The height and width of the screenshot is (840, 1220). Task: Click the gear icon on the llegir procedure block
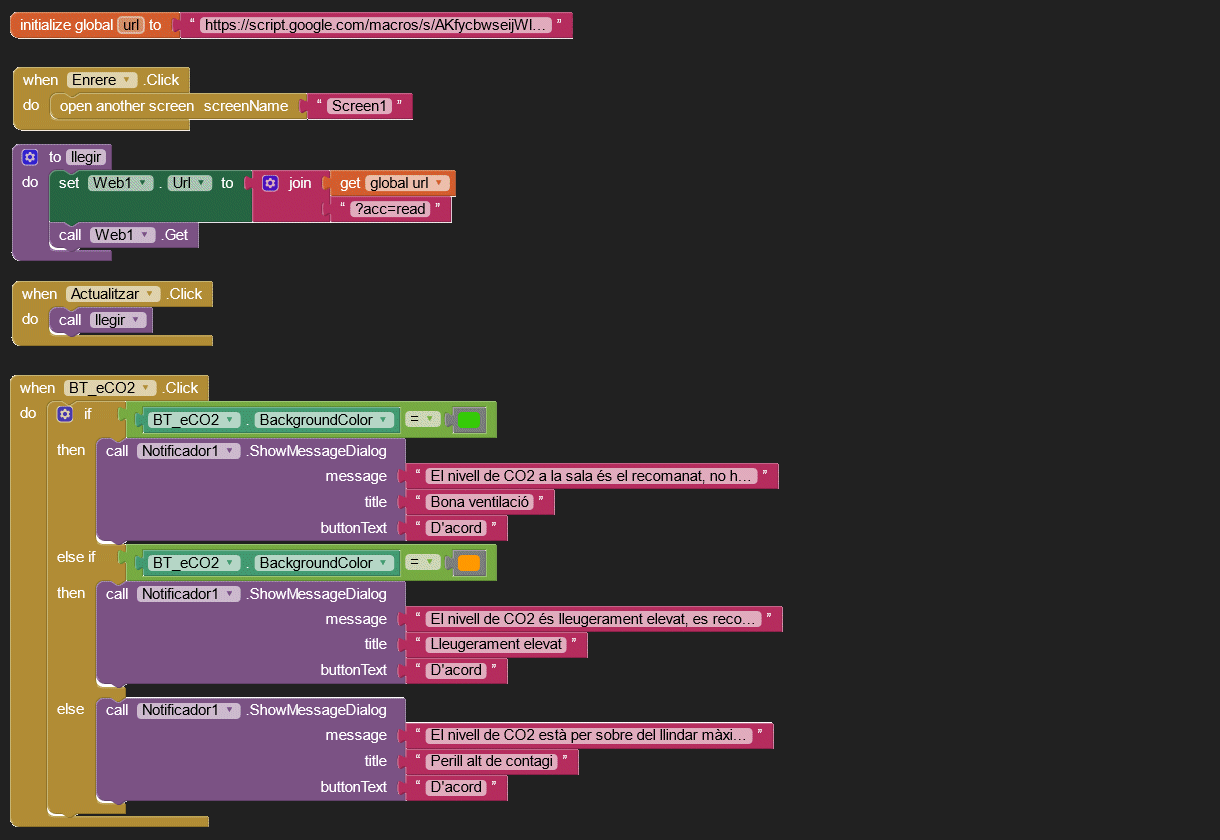click(30, 157)
